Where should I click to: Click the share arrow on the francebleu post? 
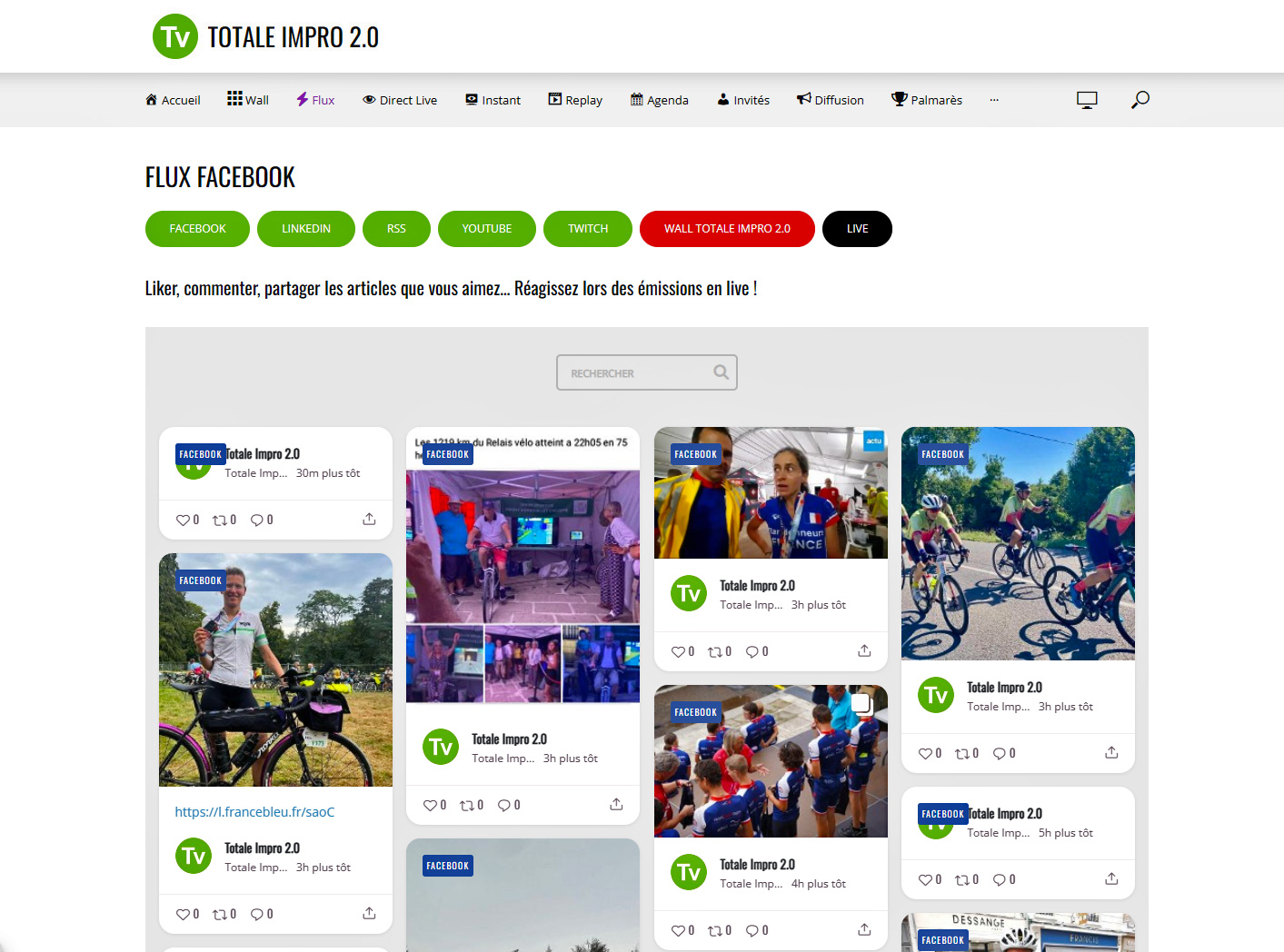click(368, 913)
